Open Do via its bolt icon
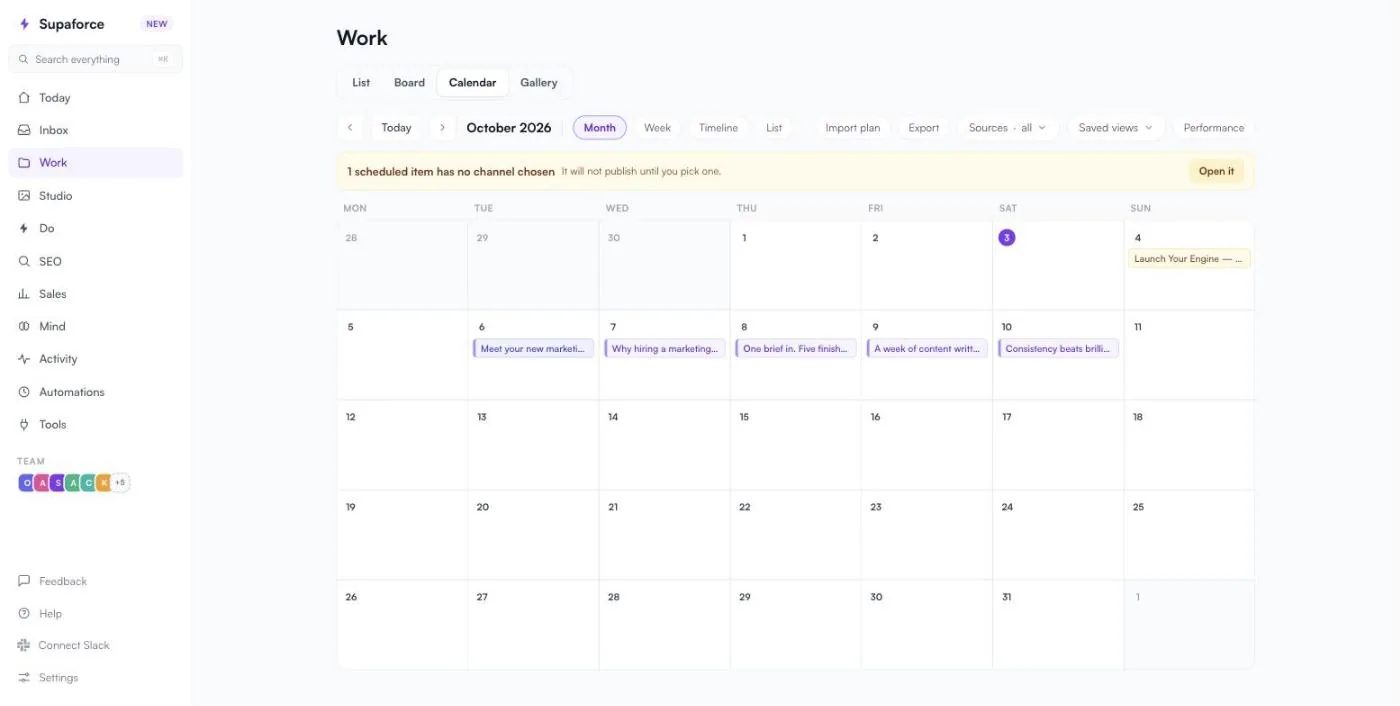The width and height of the screenshot is (1400, 706). [24, 228]
